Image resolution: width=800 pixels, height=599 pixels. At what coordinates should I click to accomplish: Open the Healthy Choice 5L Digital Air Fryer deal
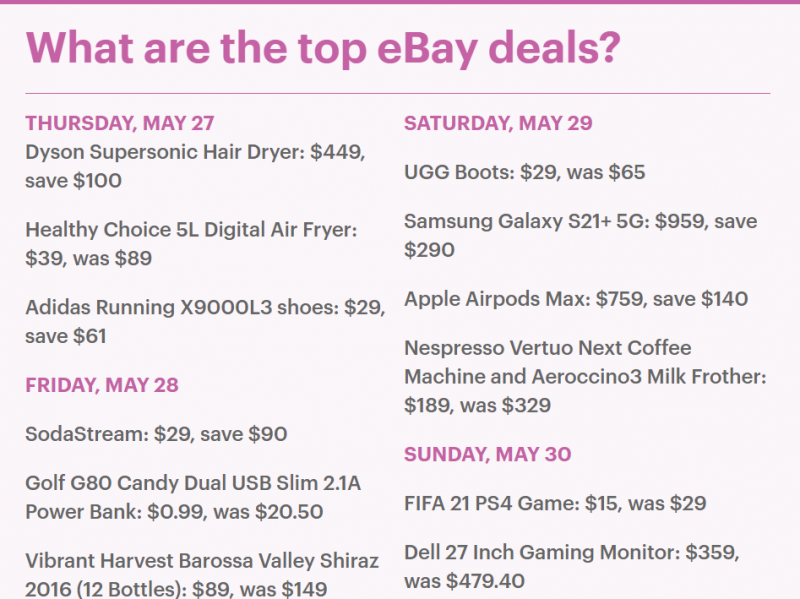click(191, 244)
